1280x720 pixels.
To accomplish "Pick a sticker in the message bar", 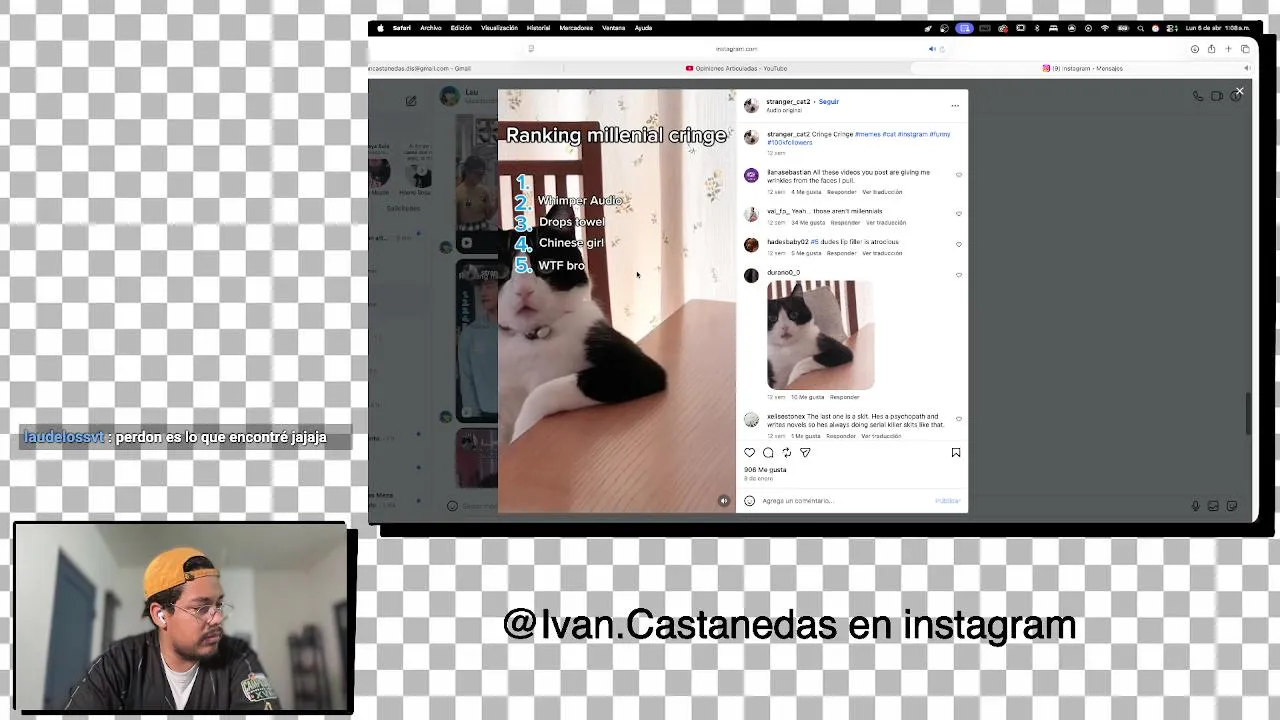I will [x=1232, y=506].
